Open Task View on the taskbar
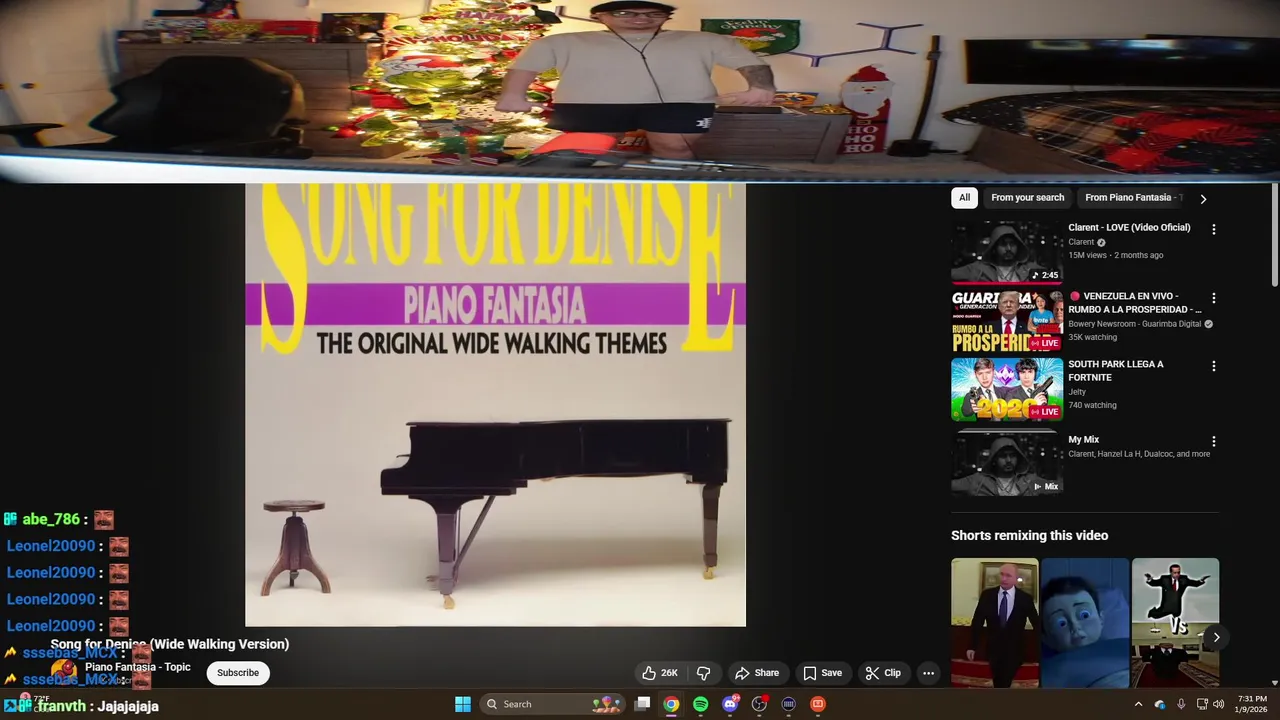Screen dimensions: 1280x720 pos(643,704)
